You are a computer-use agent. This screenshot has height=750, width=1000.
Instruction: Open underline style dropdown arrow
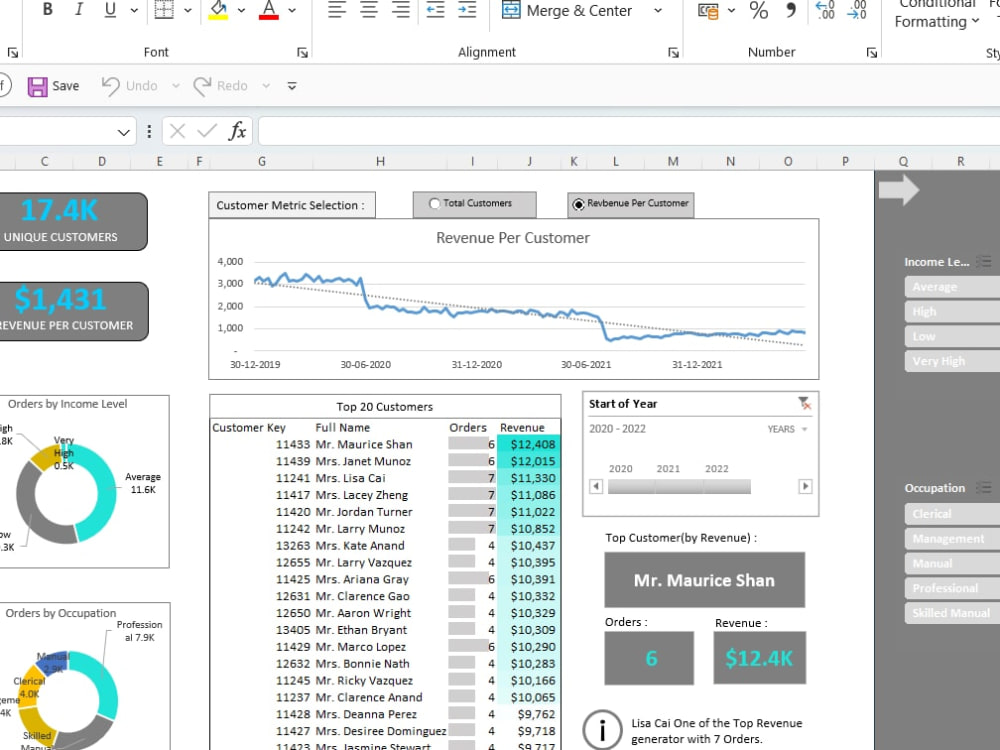(134, 10)
